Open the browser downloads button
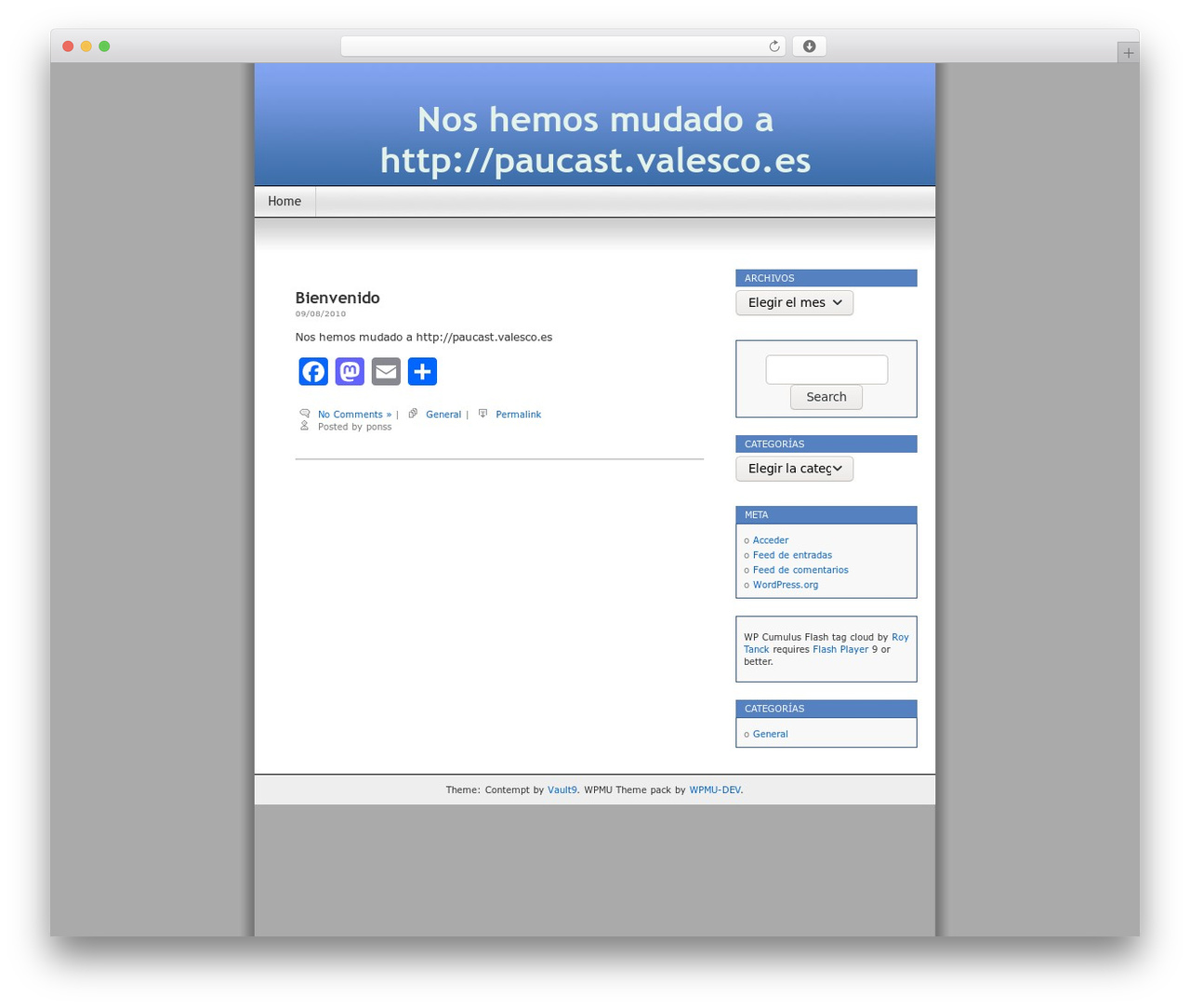The image size is (1190, 1008). point(809,46)
